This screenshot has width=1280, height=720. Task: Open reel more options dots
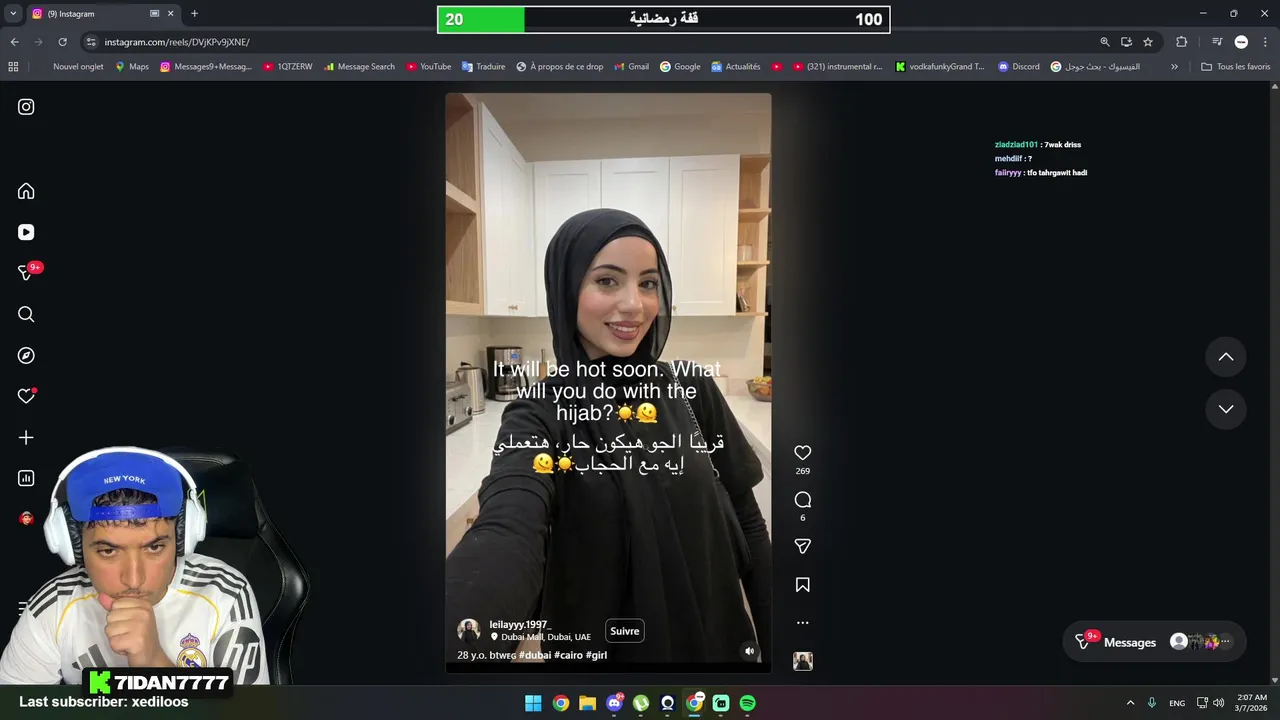coord(802,622)
